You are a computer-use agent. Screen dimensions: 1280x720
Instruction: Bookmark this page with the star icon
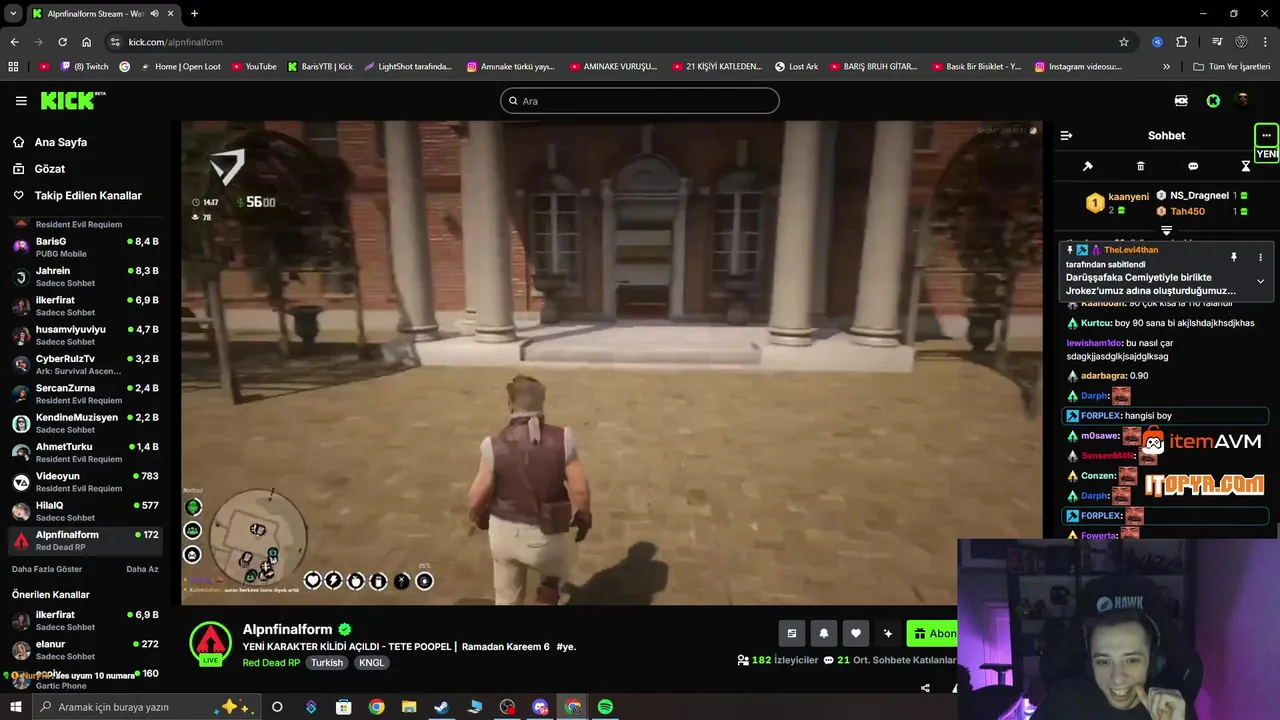click(x=1124, y=42)
